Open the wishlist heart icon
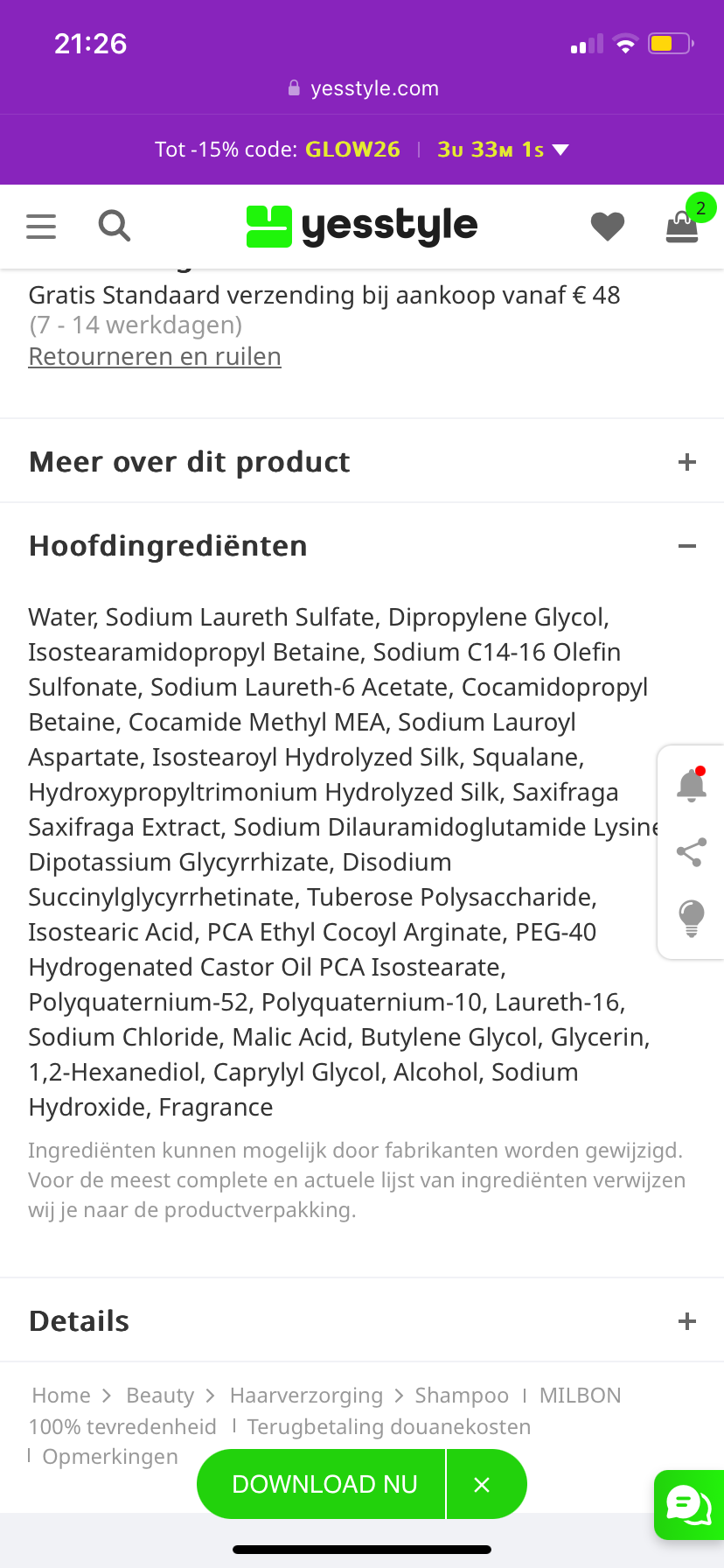The height and width of the screenshot is (1568, 724). (x=607, y=227)
